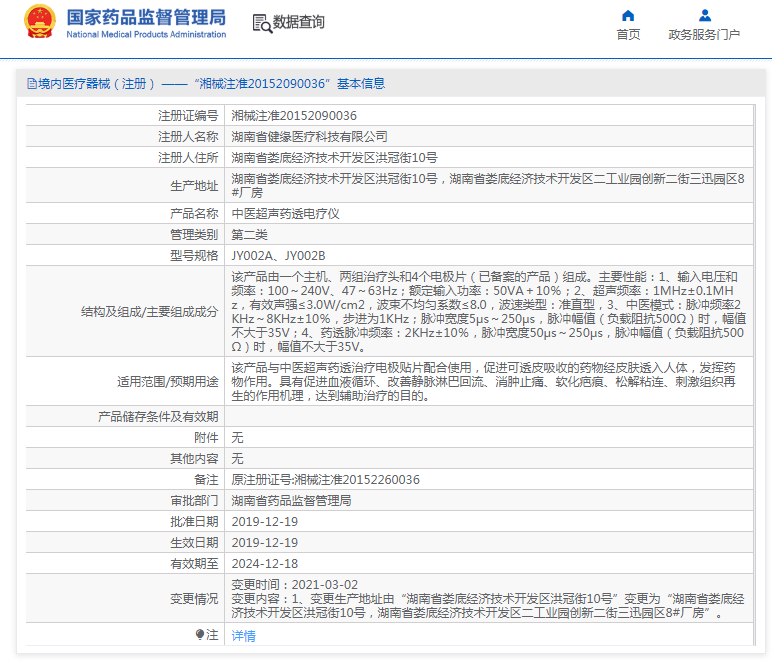Viewport: 772px width, 662px height.
Task: Click the 附件 label
Action: [x=206, y=438]
